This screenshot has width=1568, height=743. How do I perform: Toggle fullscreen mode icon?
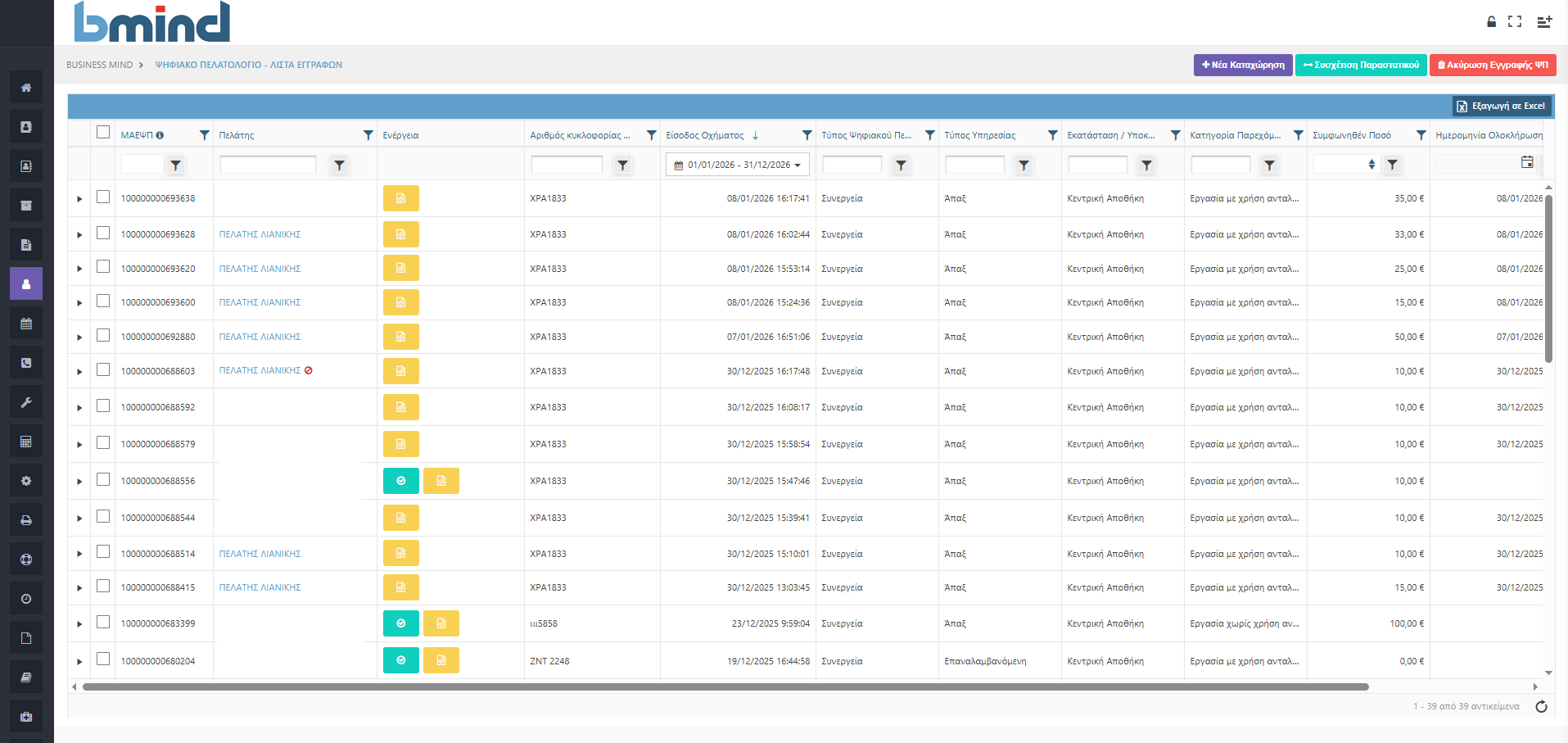tap(1515, 22)
